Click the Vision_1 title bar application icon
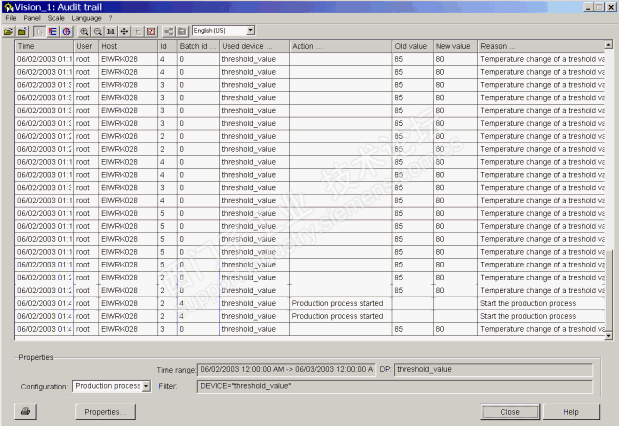 tap(8, 7)
